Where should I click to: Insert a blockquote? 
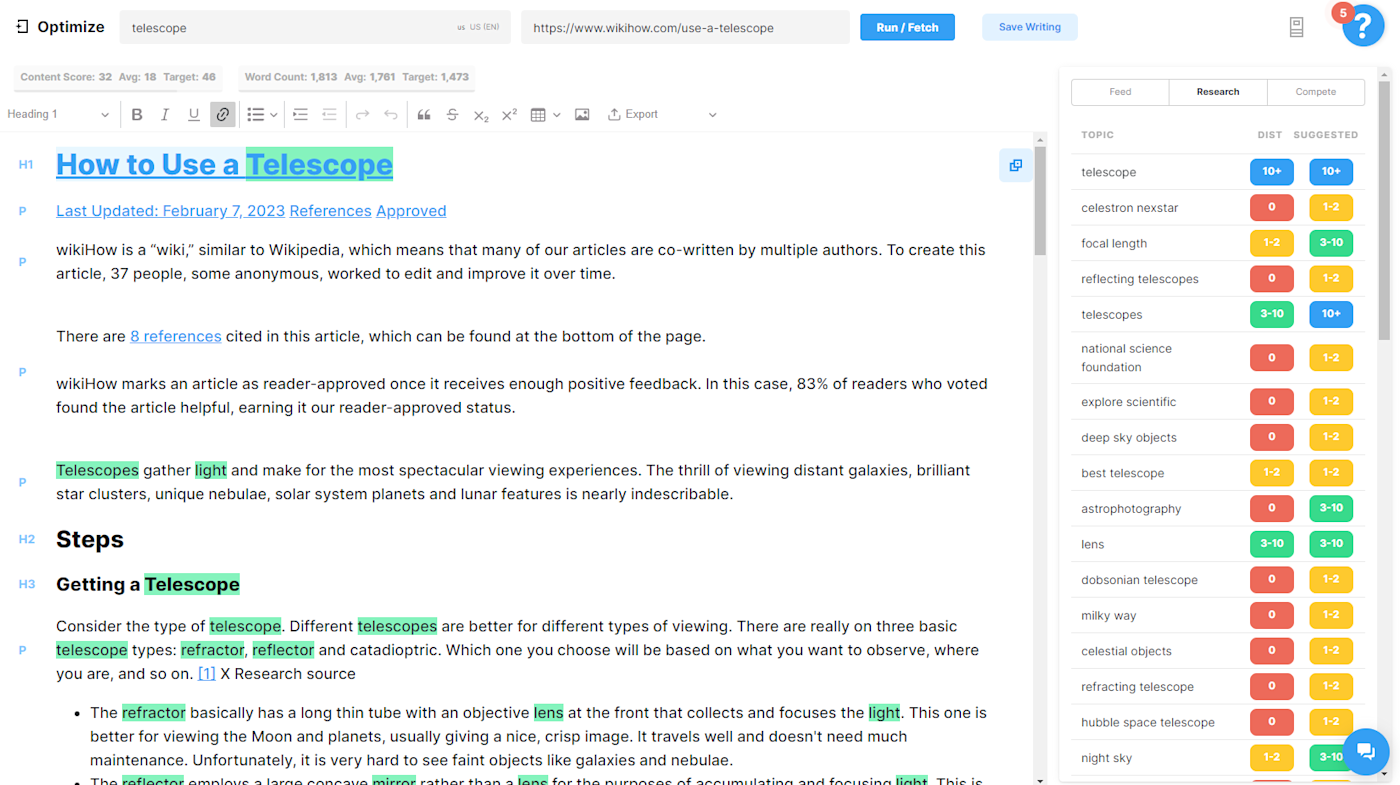tap(424, 115)
